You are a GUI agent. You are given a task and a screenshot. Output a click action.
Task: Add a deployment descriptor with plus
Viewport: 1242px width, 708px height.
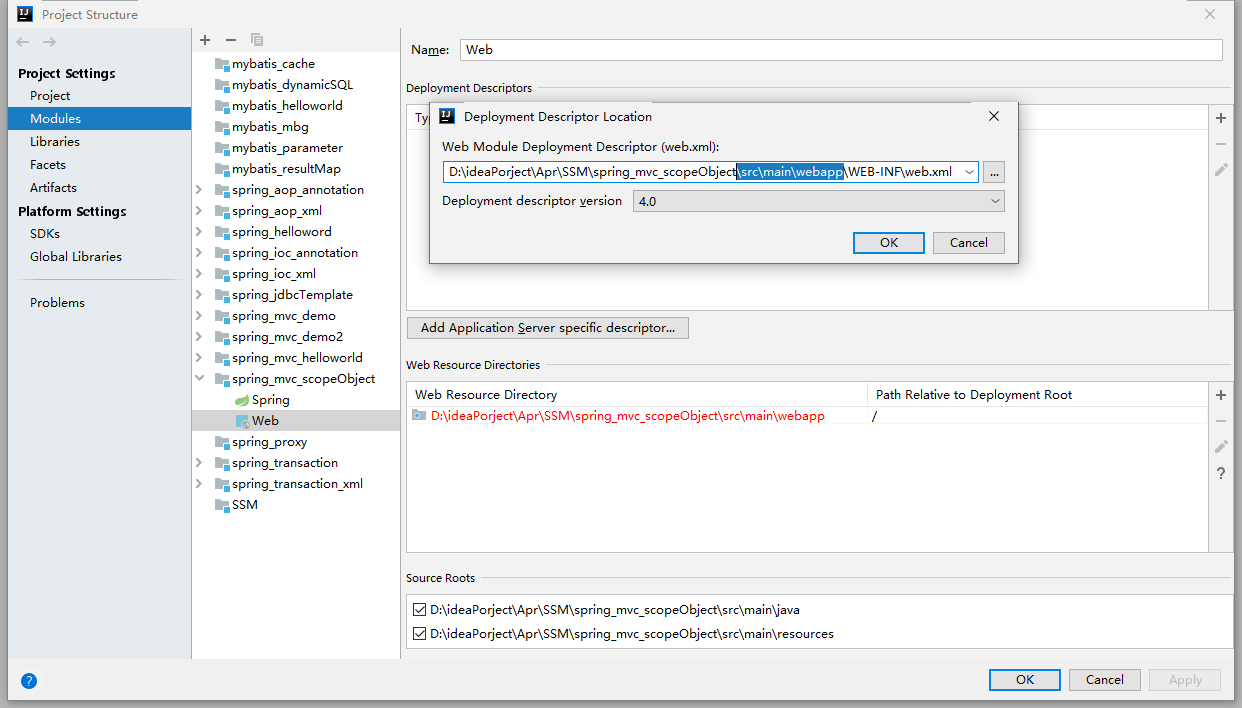tap(1221, 118)
